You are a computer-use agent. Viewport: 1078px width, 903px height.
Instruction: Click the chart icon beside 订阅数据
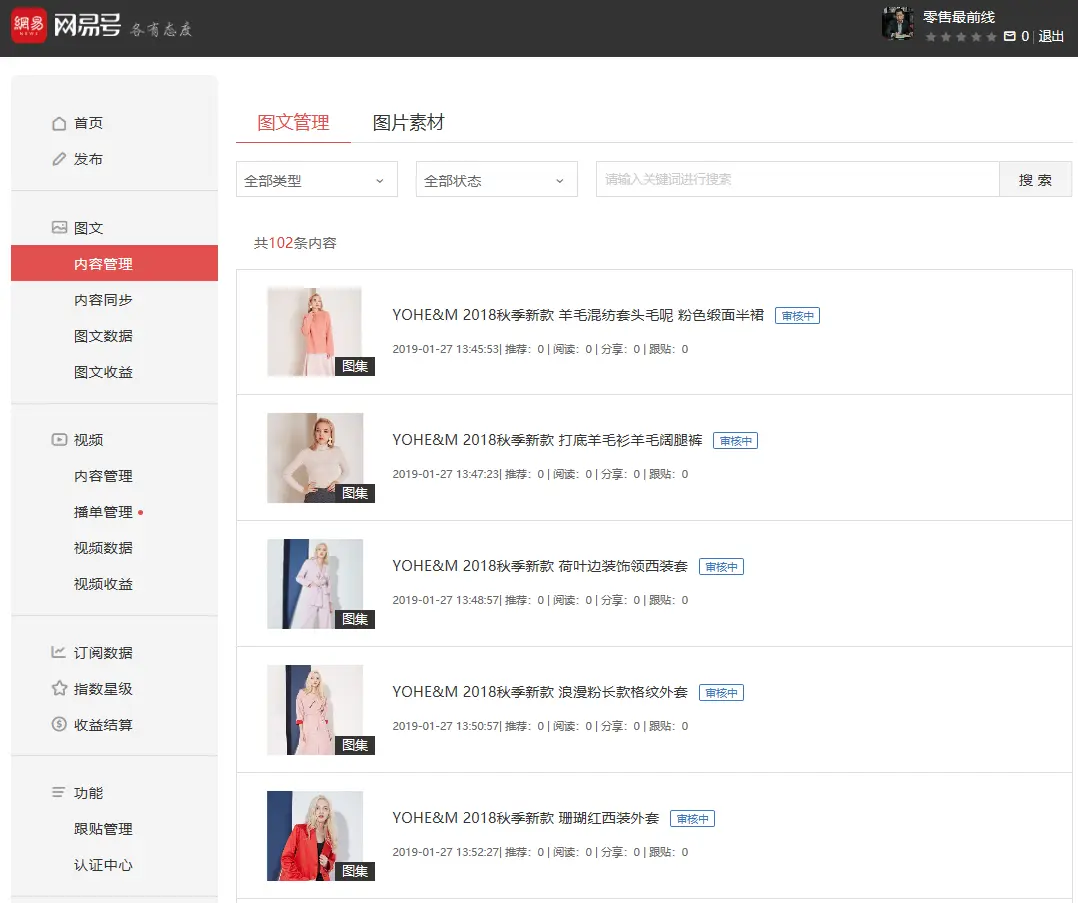pyautogui.click(x=59, y=653)
